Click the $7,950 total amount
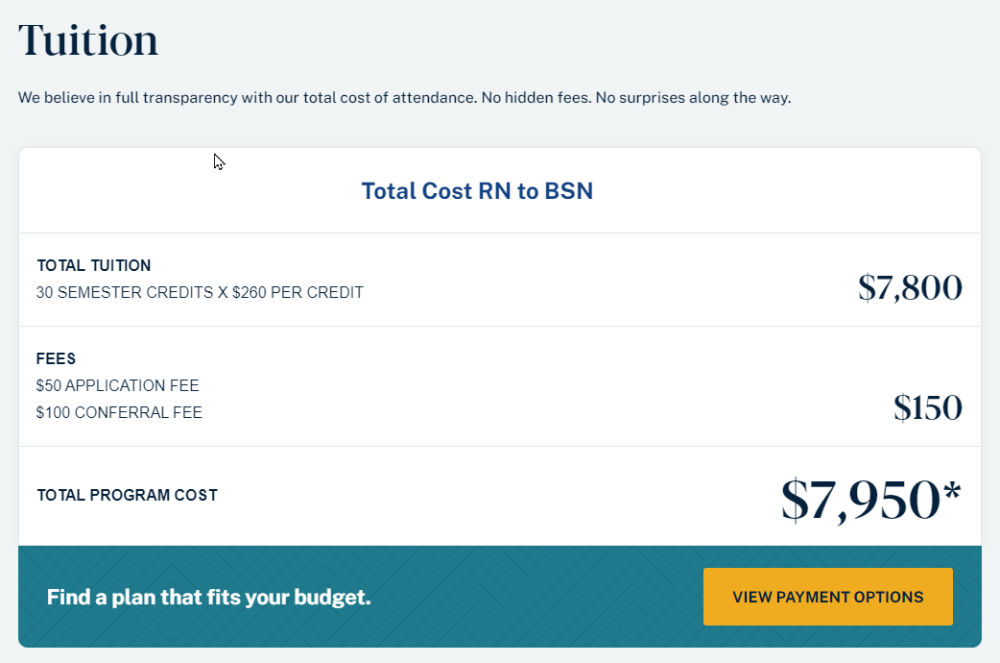Viewport: 1000px width, 663px height. 861,500
